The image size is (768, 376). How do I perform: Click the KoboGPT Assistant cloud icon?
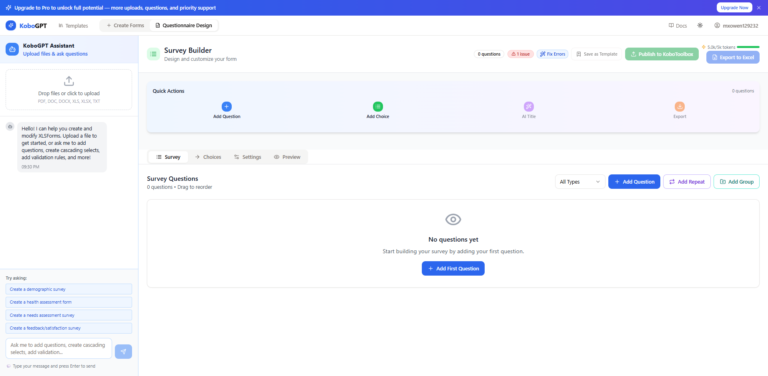(x=12, y=49)
